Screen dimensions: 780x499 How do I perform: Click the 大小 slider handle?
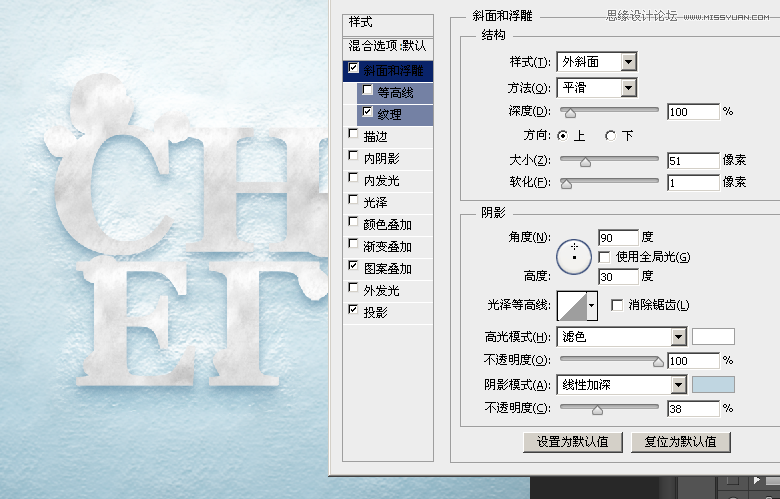pyautogui.click(x=585, y=160)
